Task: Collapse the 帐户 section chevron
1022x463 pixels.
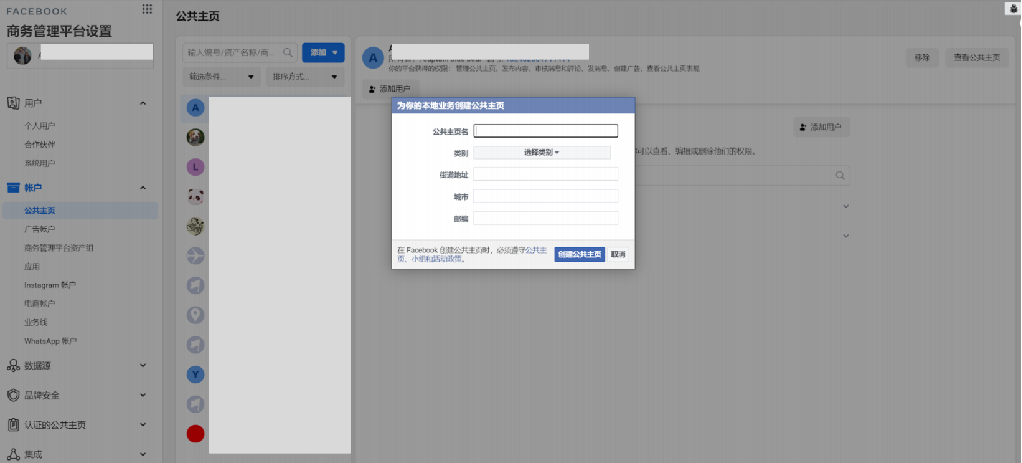Action: (143, 188)
